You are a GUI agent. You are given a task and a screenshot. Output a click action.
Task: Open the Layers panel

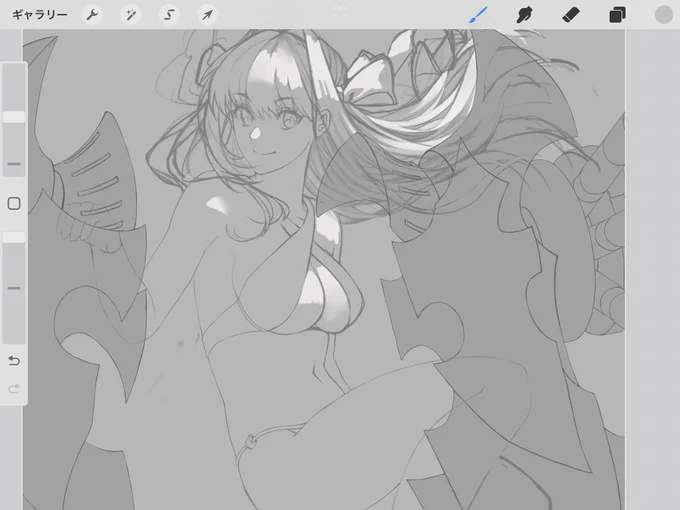pyautogui.click(x=618, y=15)
